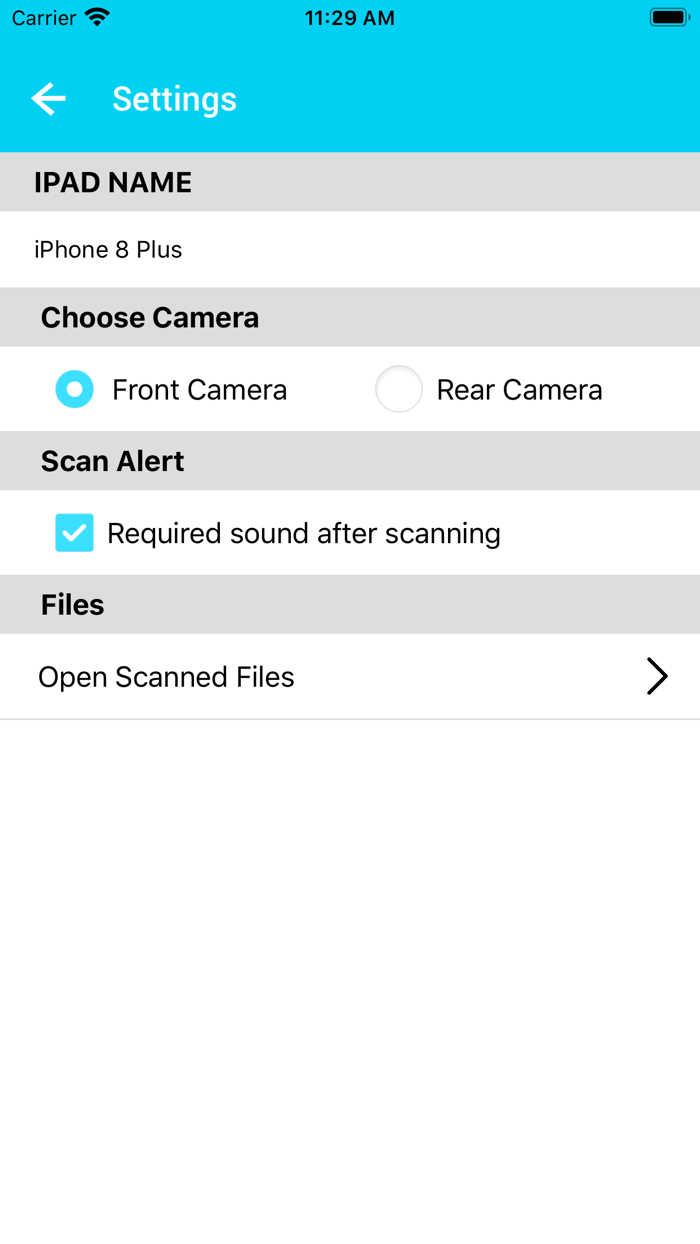Viewport: 700px width, 1244px height.
Task: Click the Wi-Fi status icon
Action: coord(97,18)
